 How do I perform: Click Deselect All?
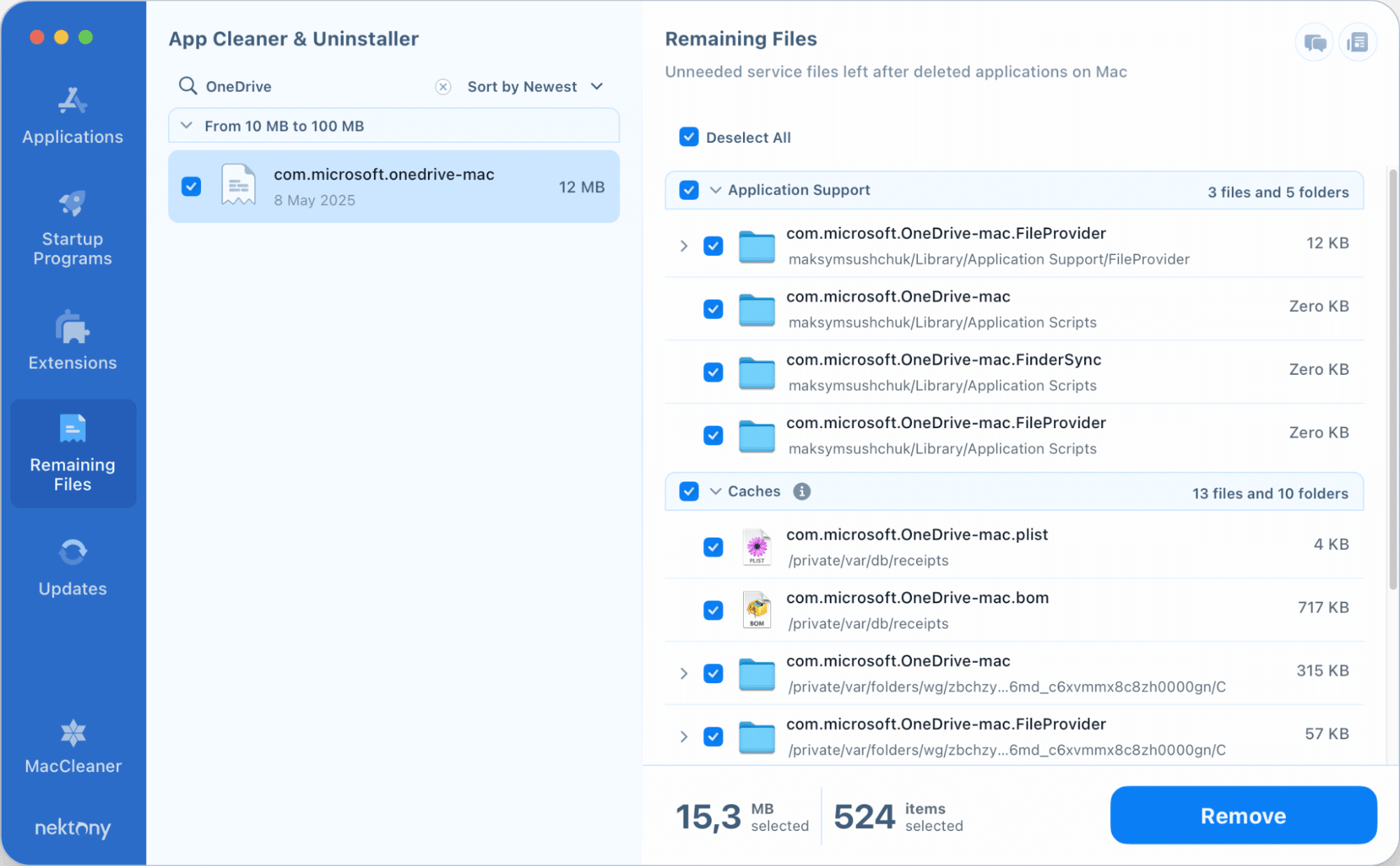[x=689, y=137]
